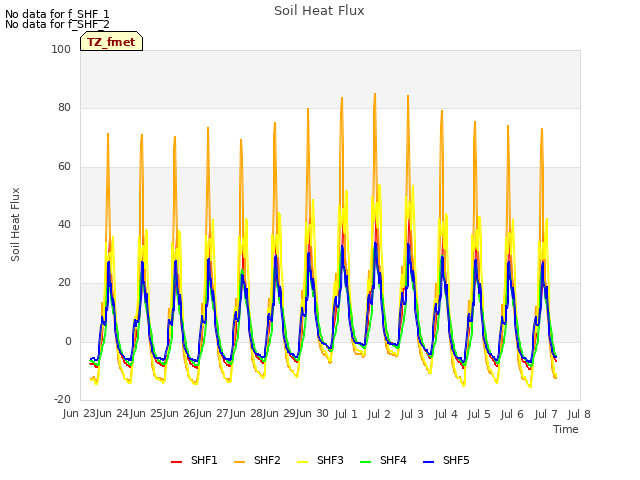Click the Jul 8 x-axis tick label

579,414
